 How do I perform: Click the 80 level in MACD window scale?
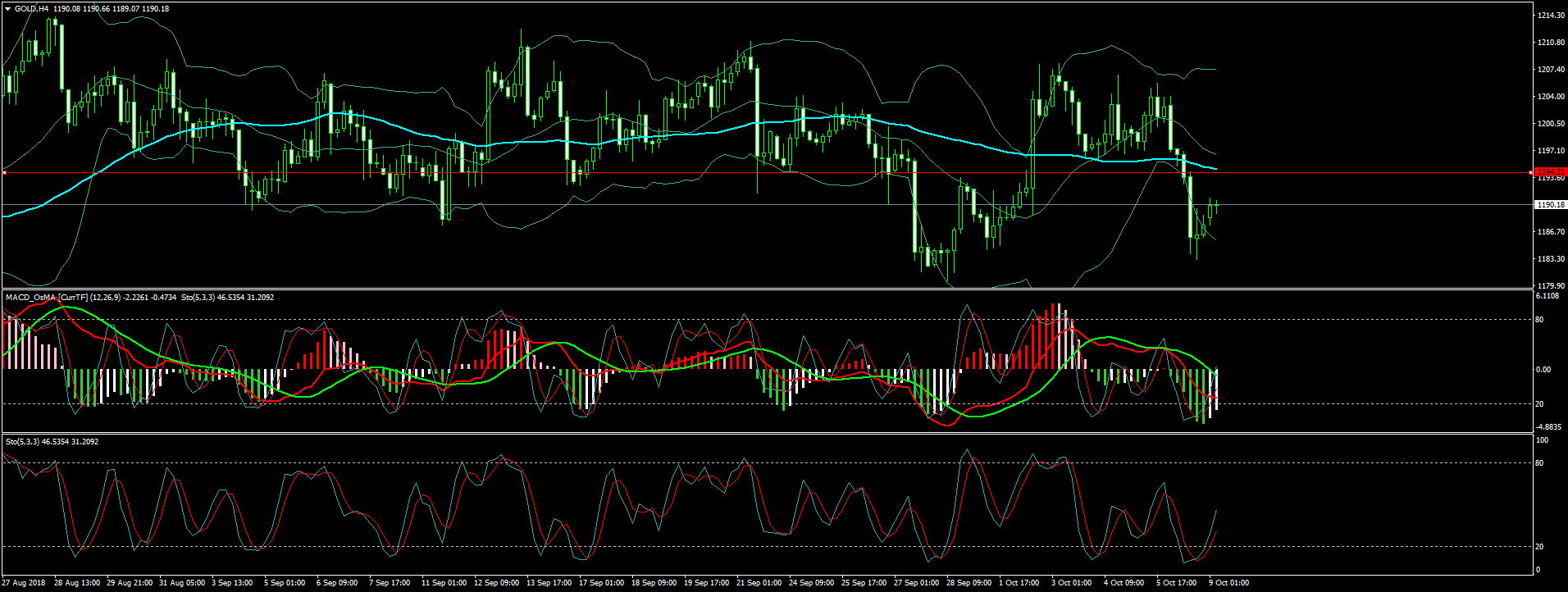pyautogui.click(x=1539, y=320)
